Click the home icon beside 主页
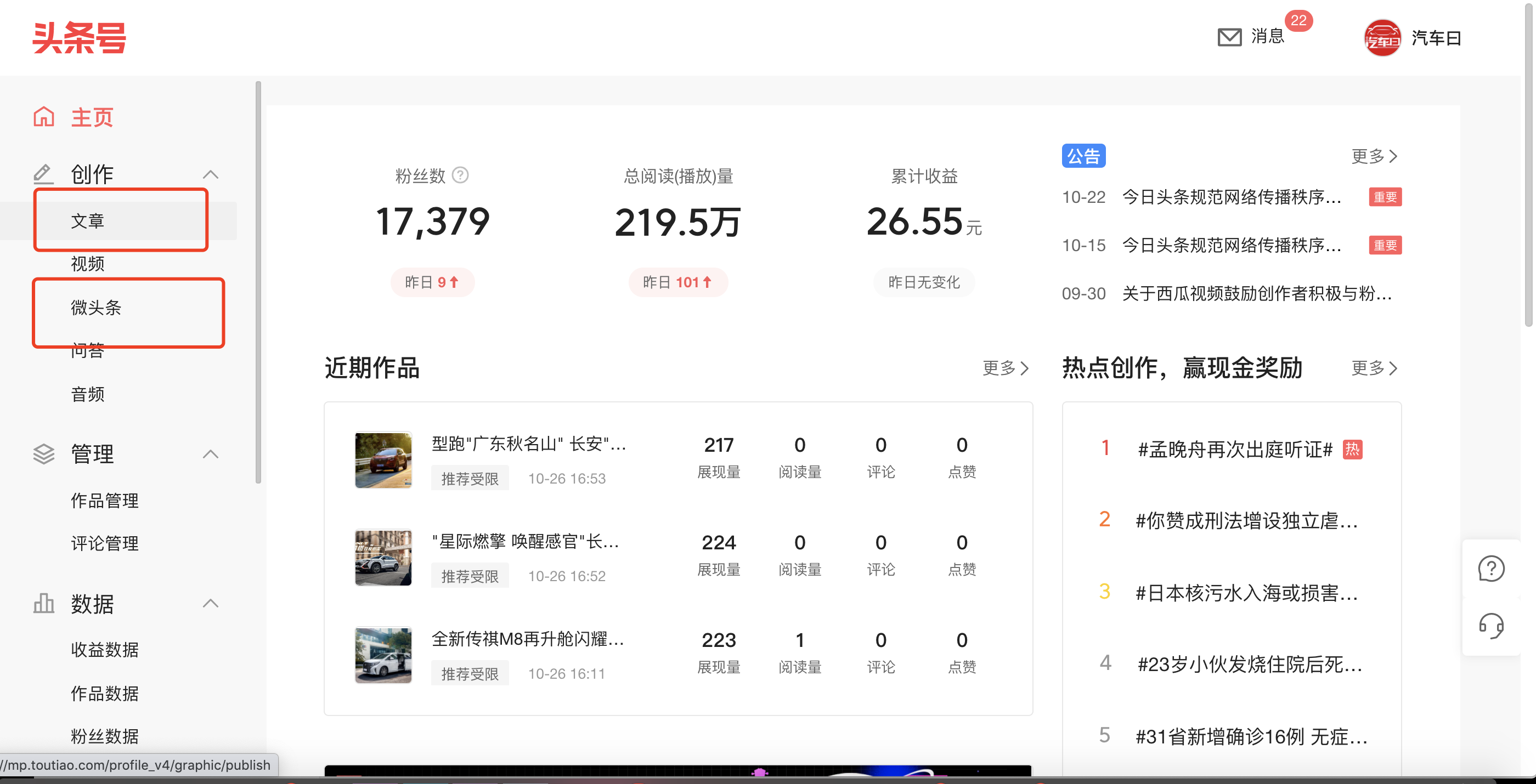Screen dimensions: 1536x784 coord(43,117)
